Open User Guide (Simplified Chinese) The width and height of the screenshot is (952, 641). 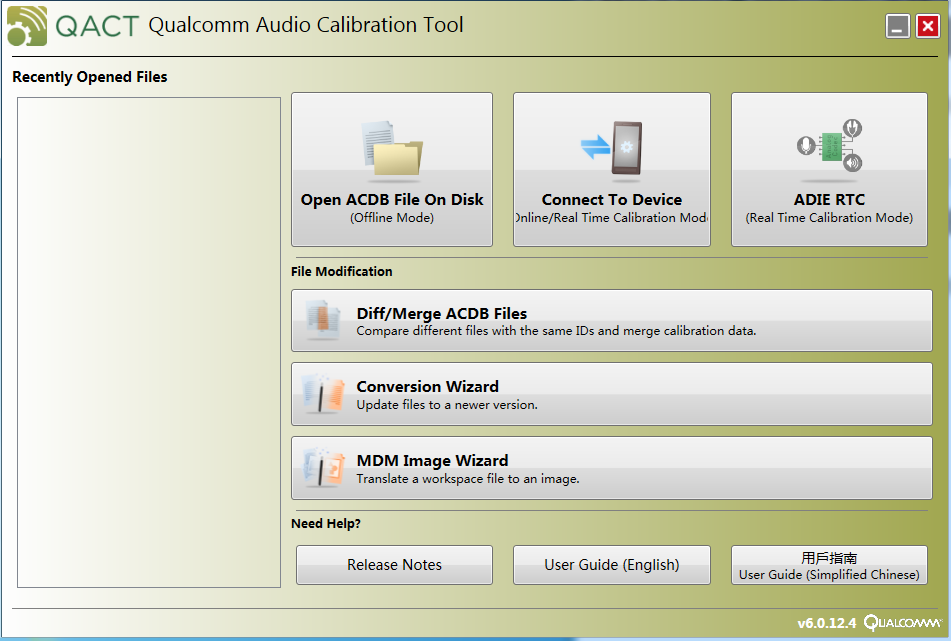click(x=829, y=565)
